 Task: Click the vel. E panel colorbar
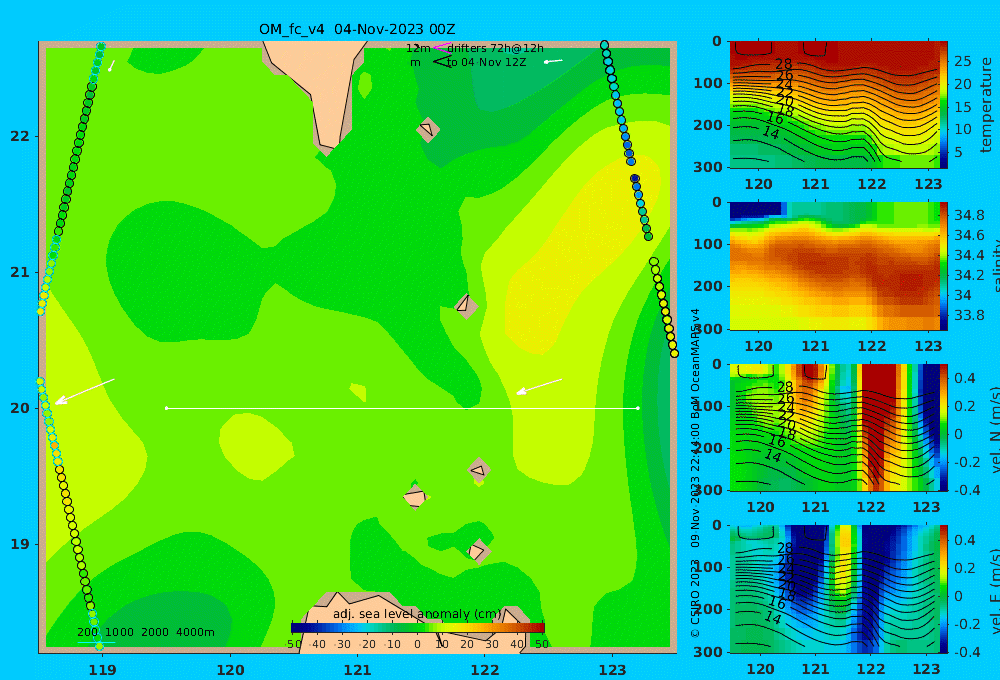943,589
